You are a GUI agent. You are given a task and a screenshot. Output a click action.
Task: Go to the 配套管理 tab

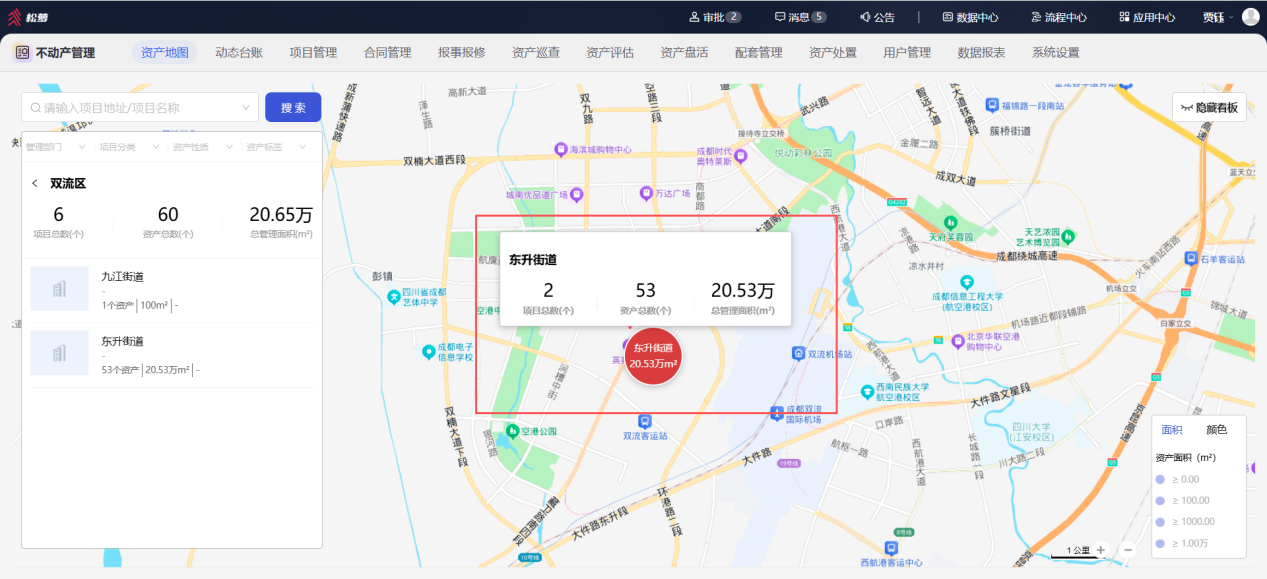759,53
